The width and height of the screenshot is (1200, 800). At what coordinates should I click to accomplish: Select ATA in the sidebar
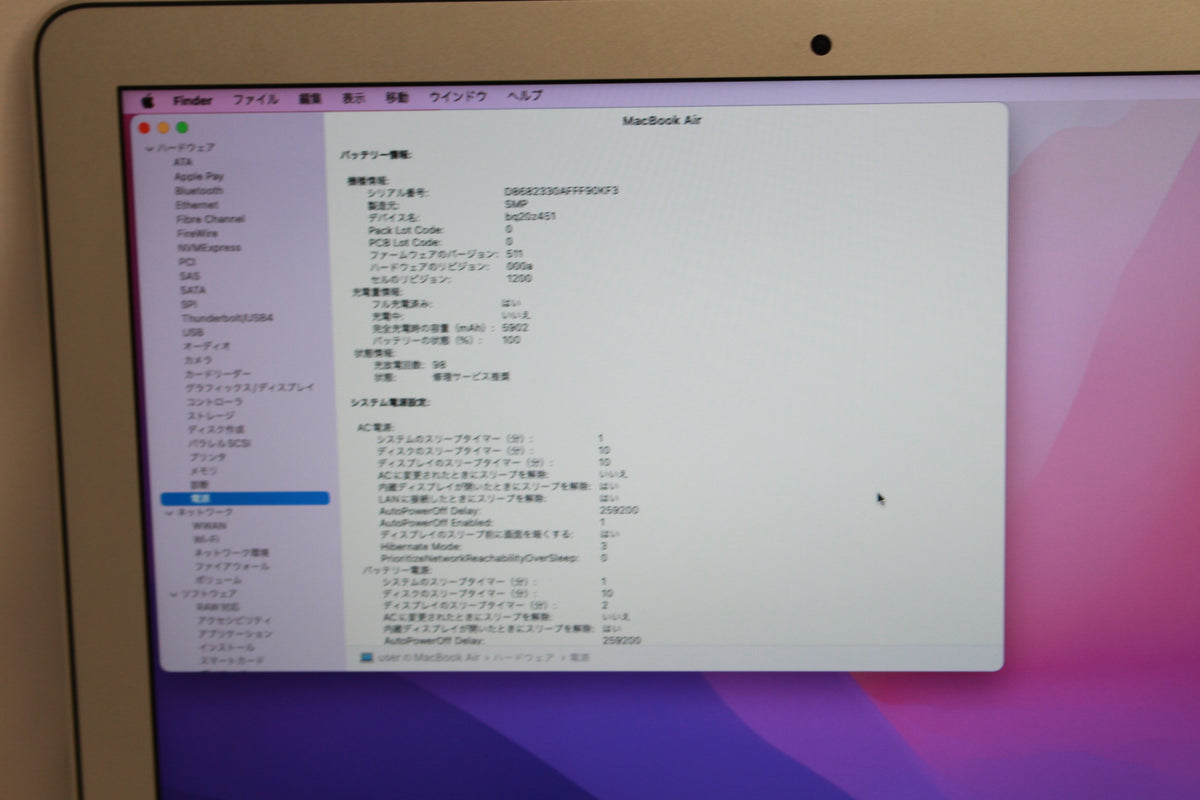[183, 162]
